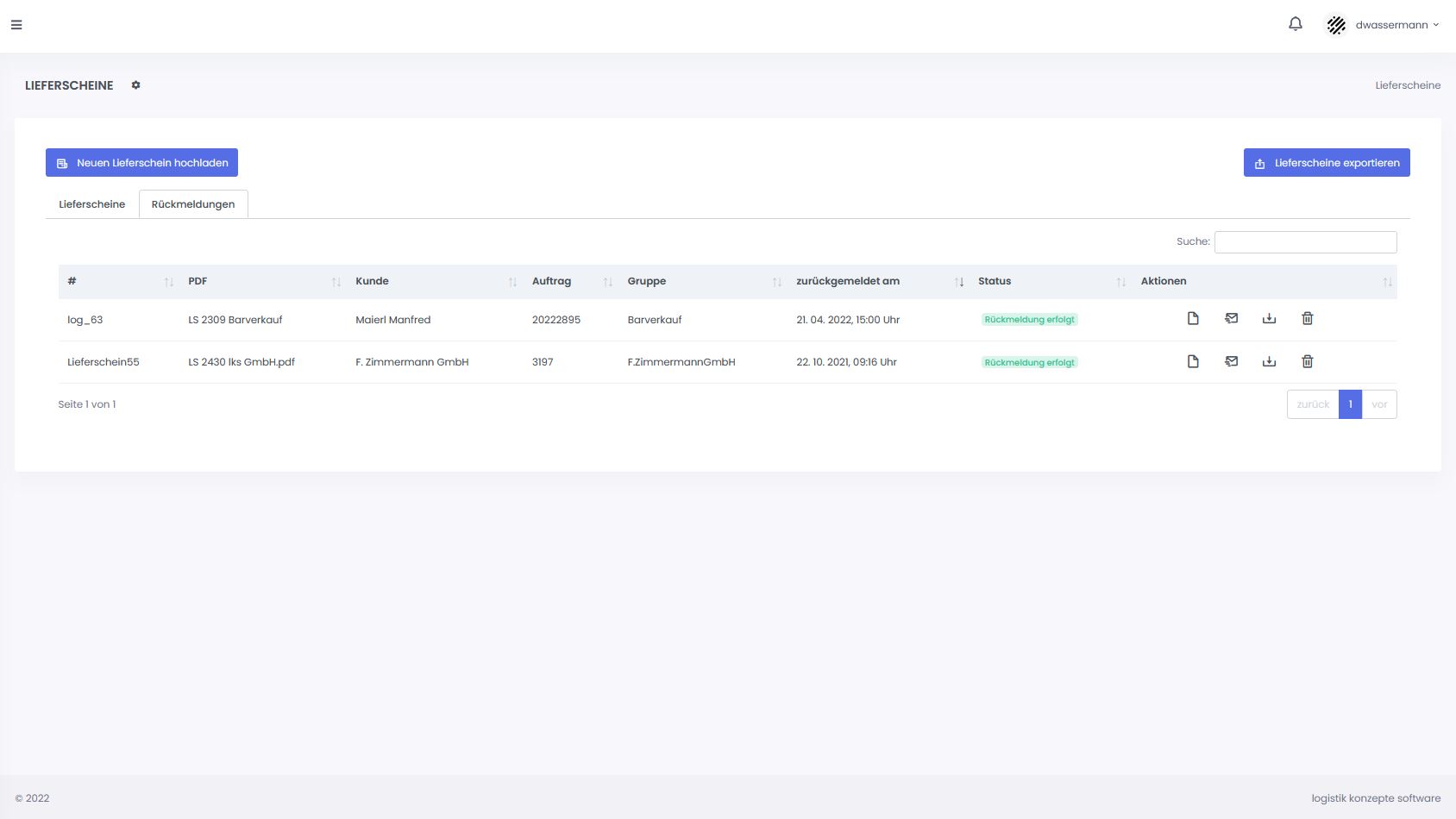This screenshot has width=1456, height=819.
Task: Delete the Lieferschein55 entry
Action: coord(1308,362)
